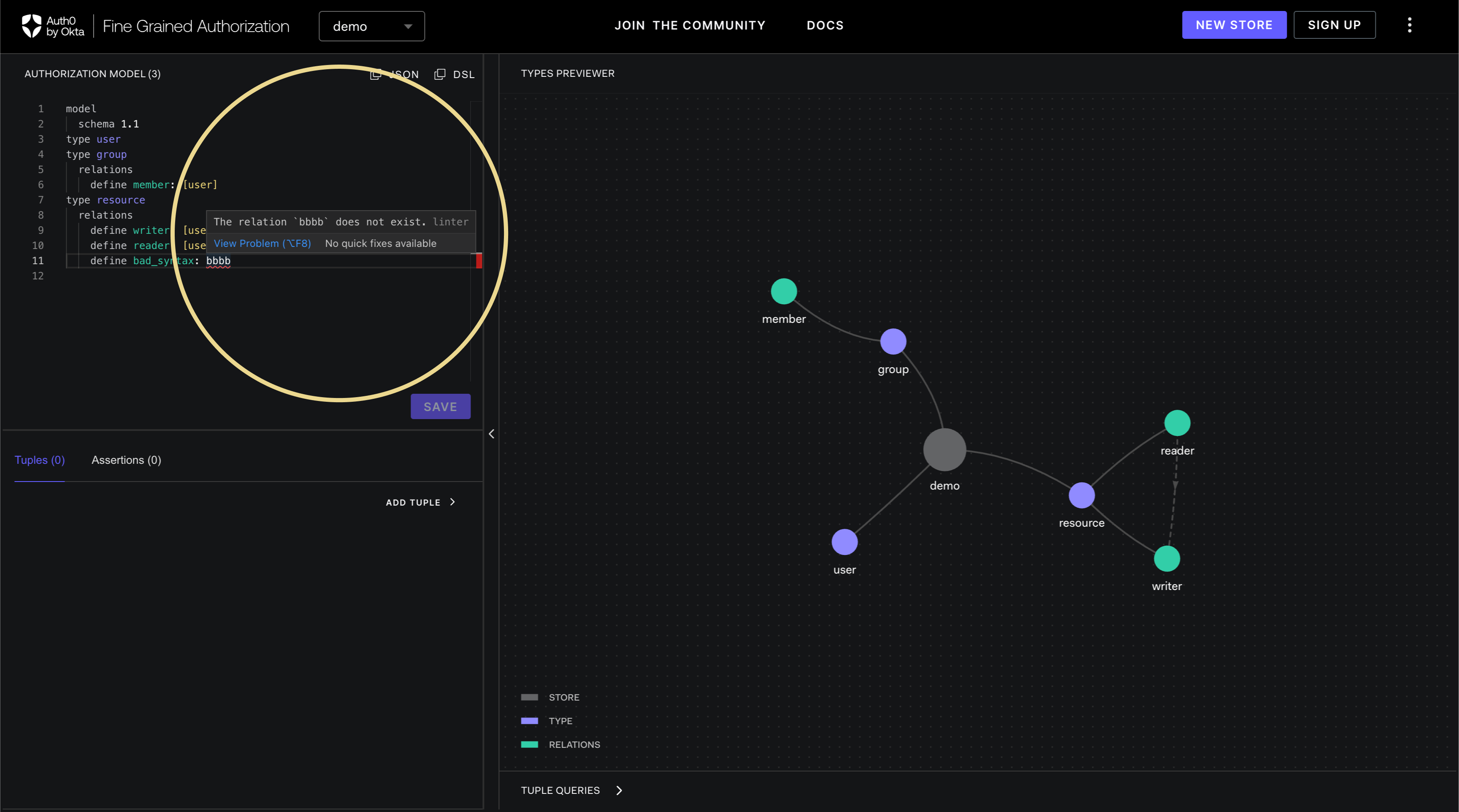Click line number 11 in the gutter
Viewport: 1459px width, 812px height.
(x=38, y=260)
